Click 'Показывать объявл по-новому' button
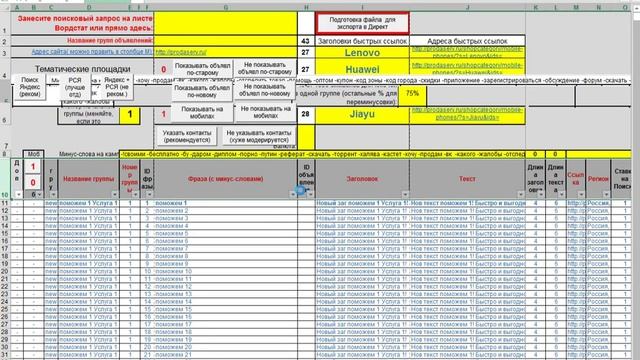This screenshot has width=640, height=360. (x=202, y=91)
